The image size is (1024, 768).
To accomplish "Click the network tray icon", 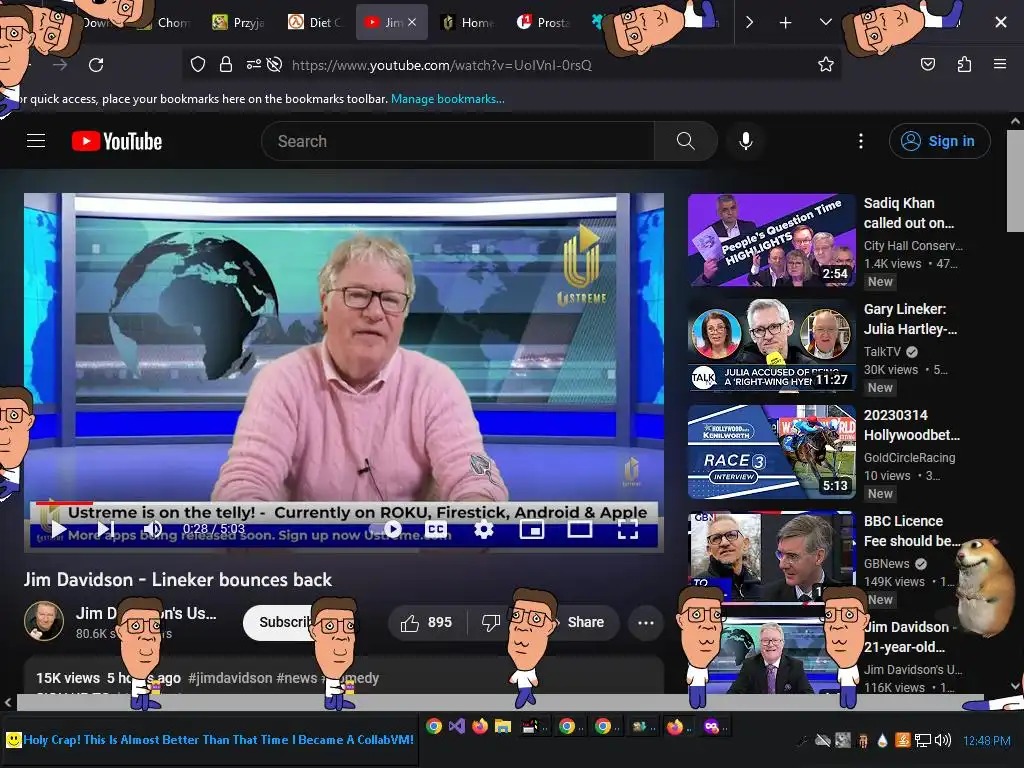I will coord(922,740).
